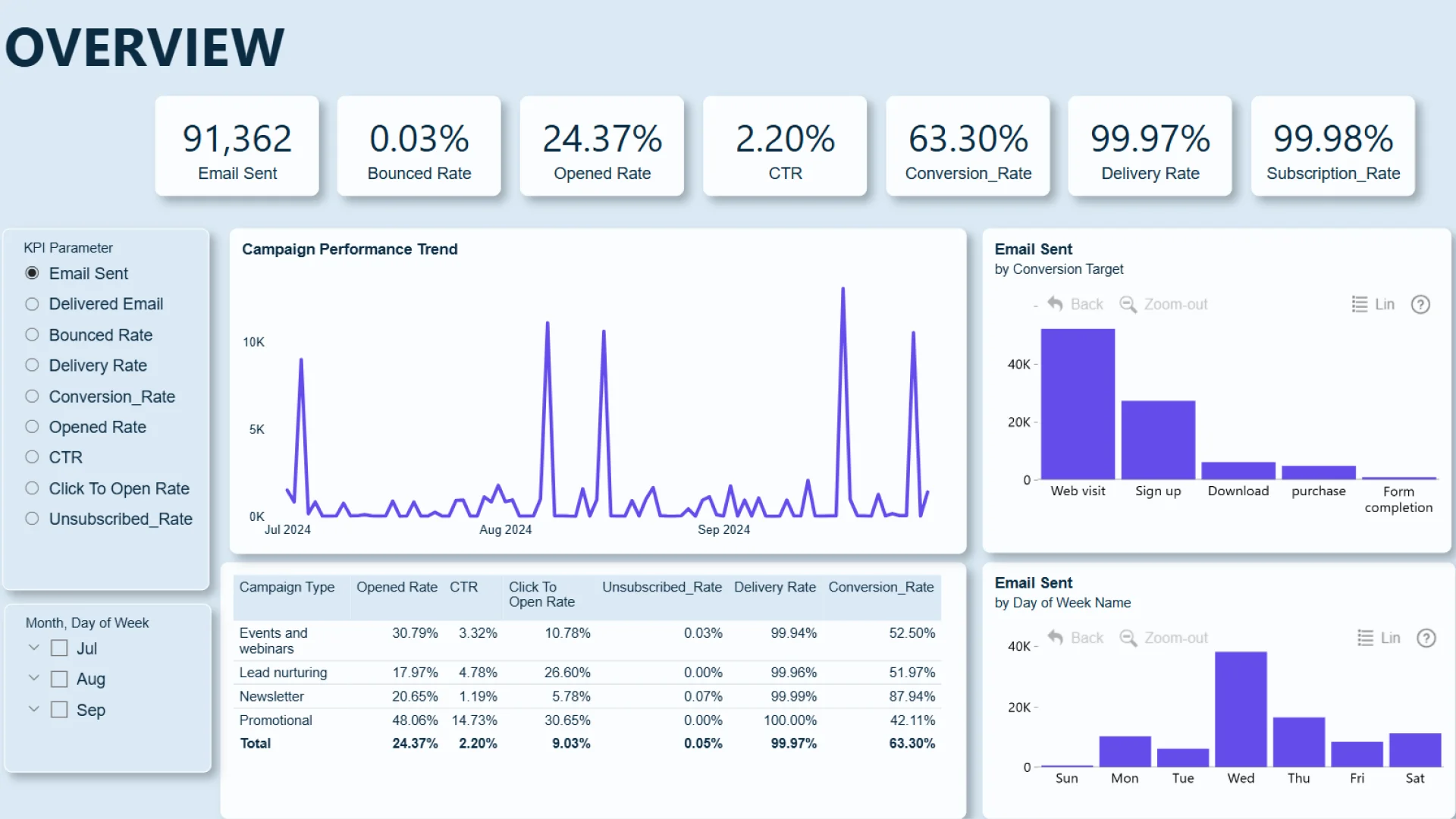
Task: Click Zoom-out magnifier in Conversion Target chart
Action: point(1128,304)
